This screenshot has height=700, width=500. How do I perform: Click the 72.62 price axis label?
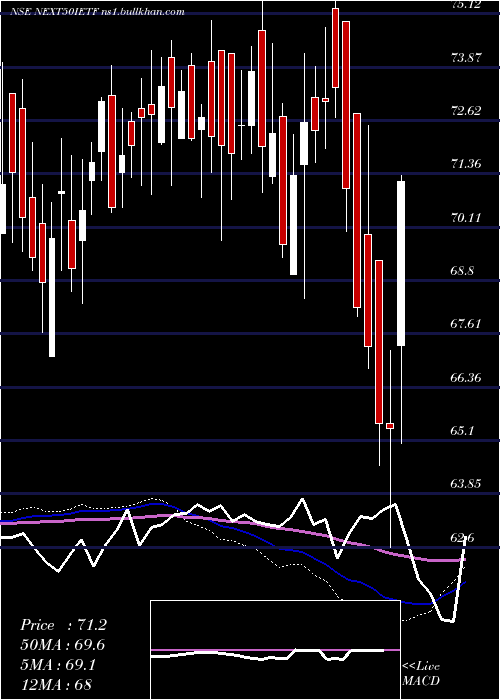(466, 110)
